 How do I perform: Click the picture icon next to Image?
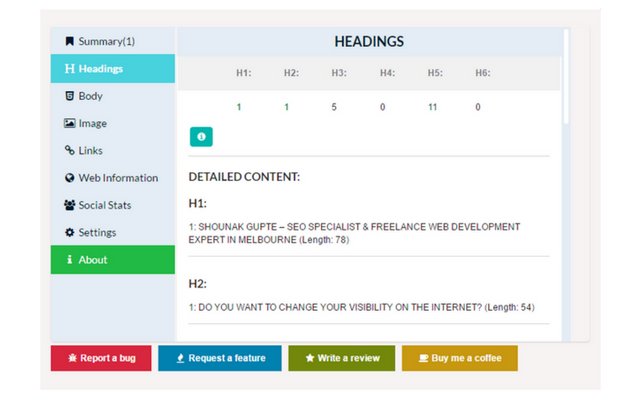[x=69, y=123]
